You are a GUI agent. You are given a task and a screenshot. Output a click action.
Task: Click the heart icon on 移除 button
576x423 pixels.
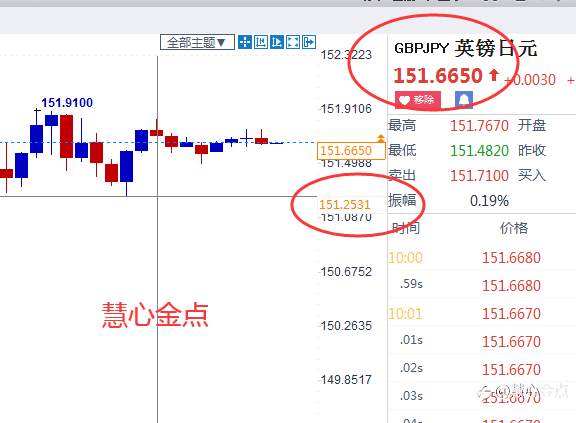(404, 100)
